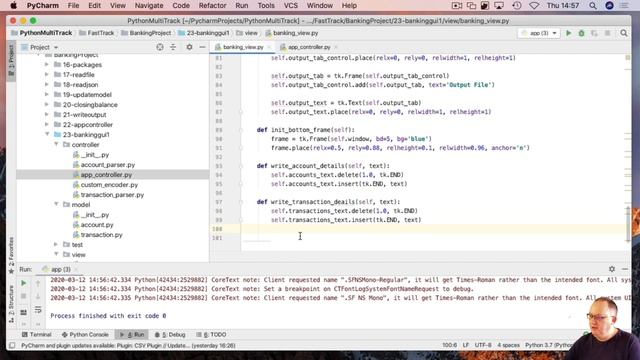
Task: Open Project panel settings gear
Action: point(189,47)
